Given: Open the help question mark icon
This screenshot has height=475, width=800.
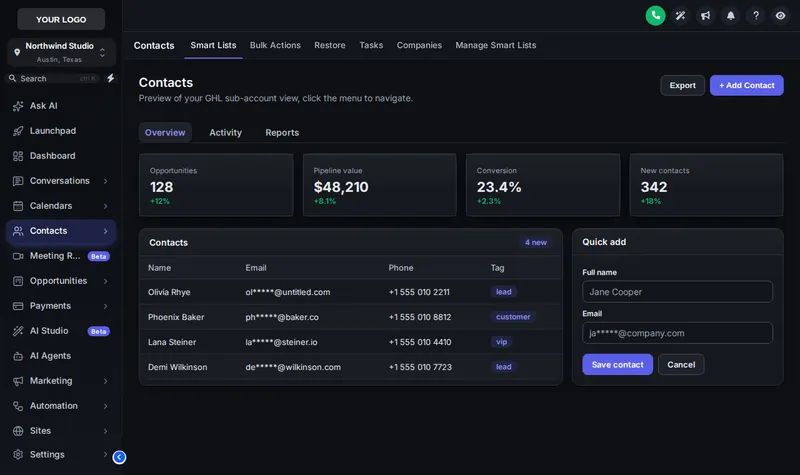Looking at the screenshot, I should [756, 16].
